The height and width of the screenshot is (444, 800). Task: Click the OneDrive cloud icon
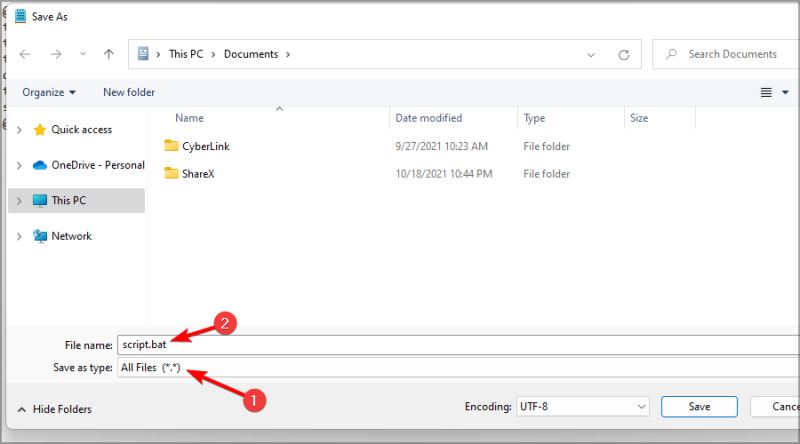(x=39, y=165)
